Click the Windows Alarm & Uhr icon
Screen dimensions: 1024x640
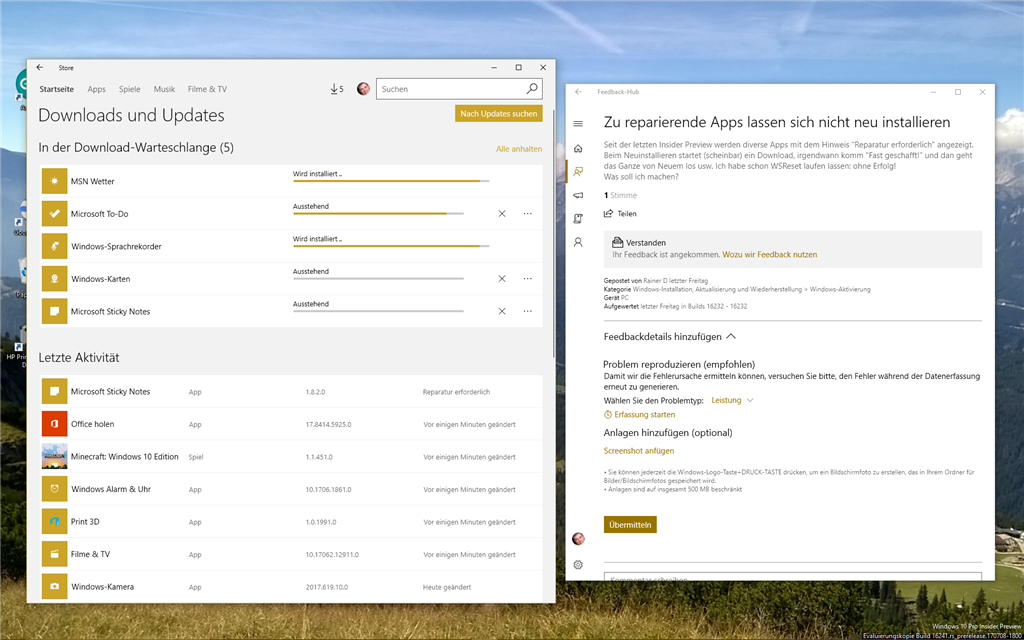(x=54, y=489)
